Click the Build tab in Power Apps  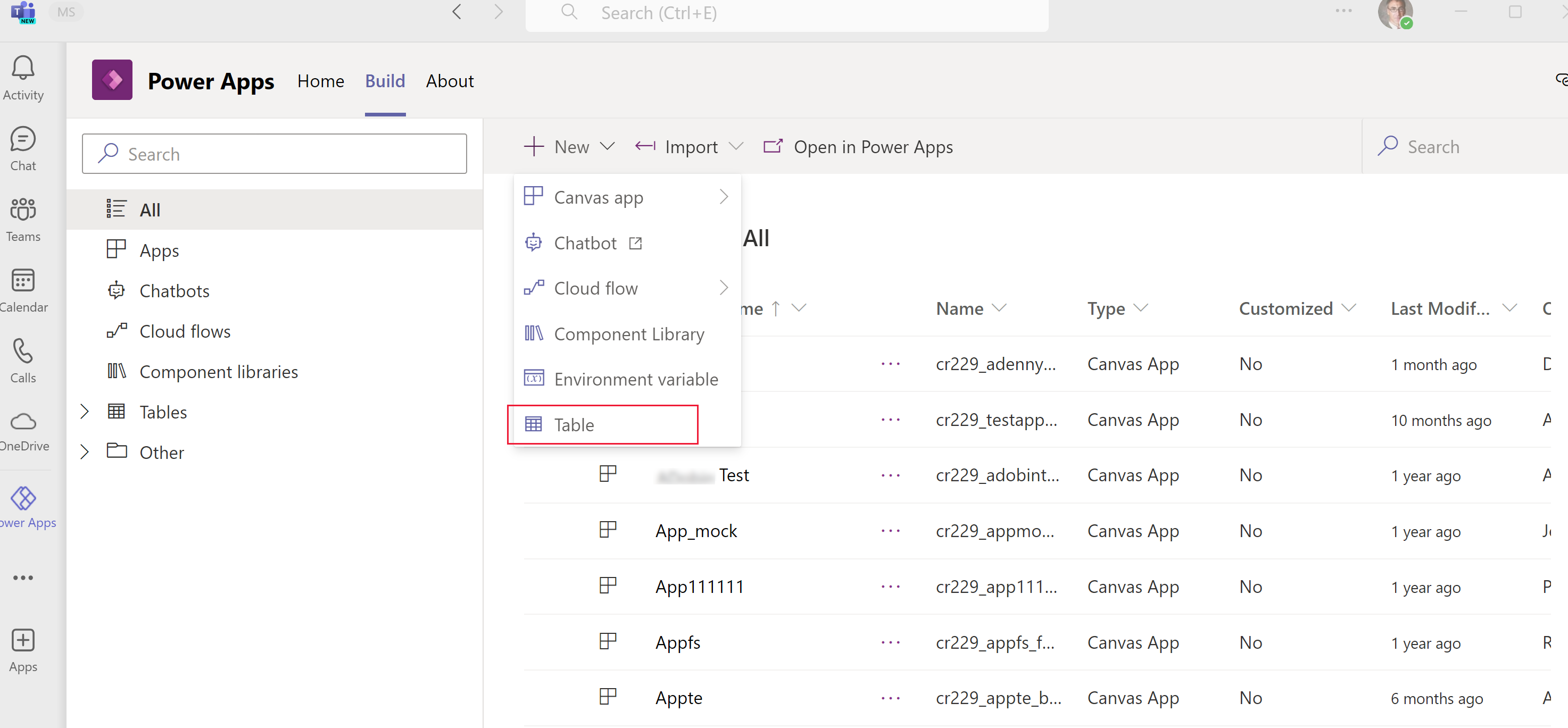(385, 81)
